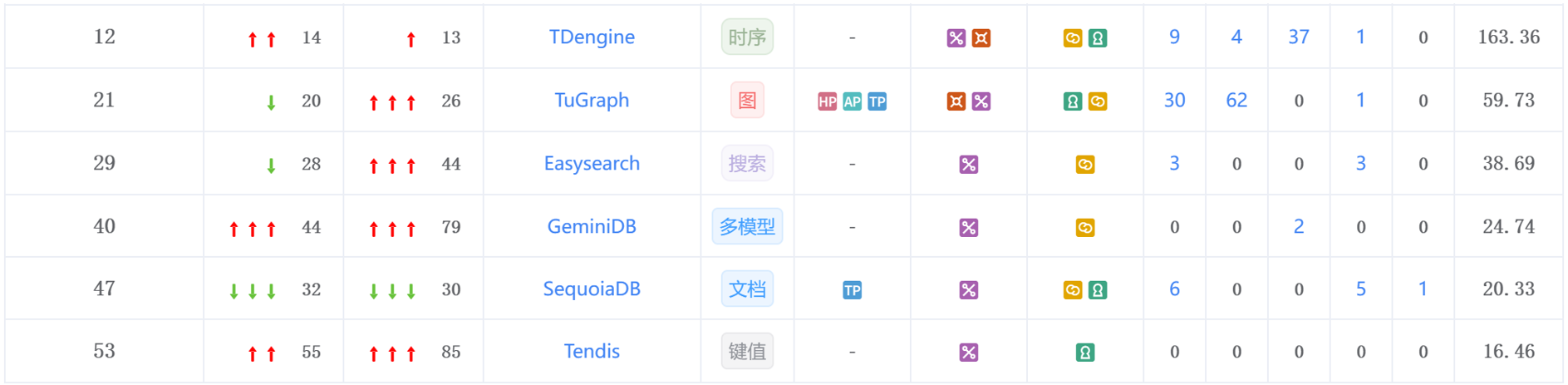Click the green badge icon in the TDengine row
Screen dimensions: 1568x385
1098,38
